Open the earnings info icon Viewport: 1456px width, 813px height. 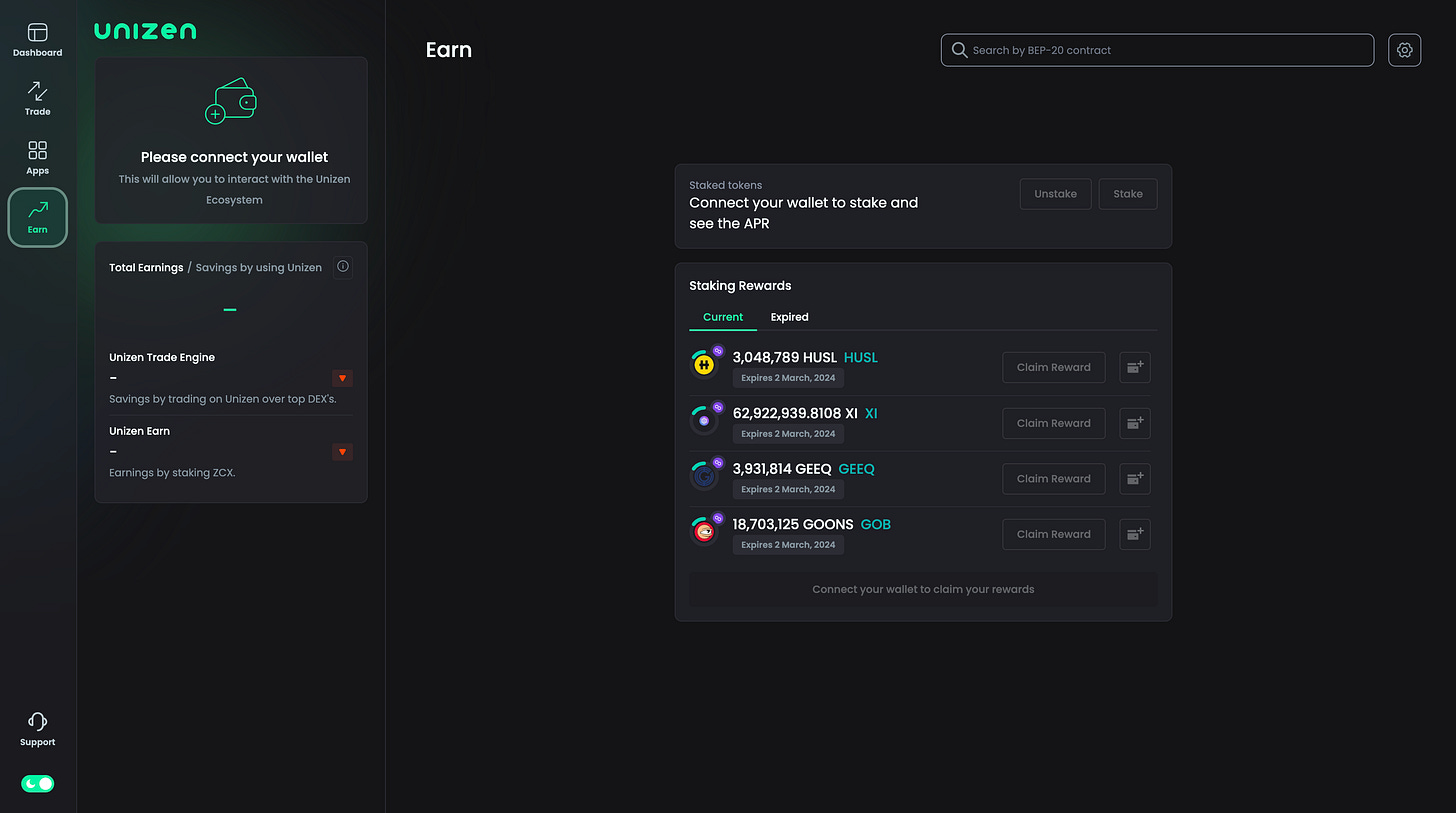(343, 266)
